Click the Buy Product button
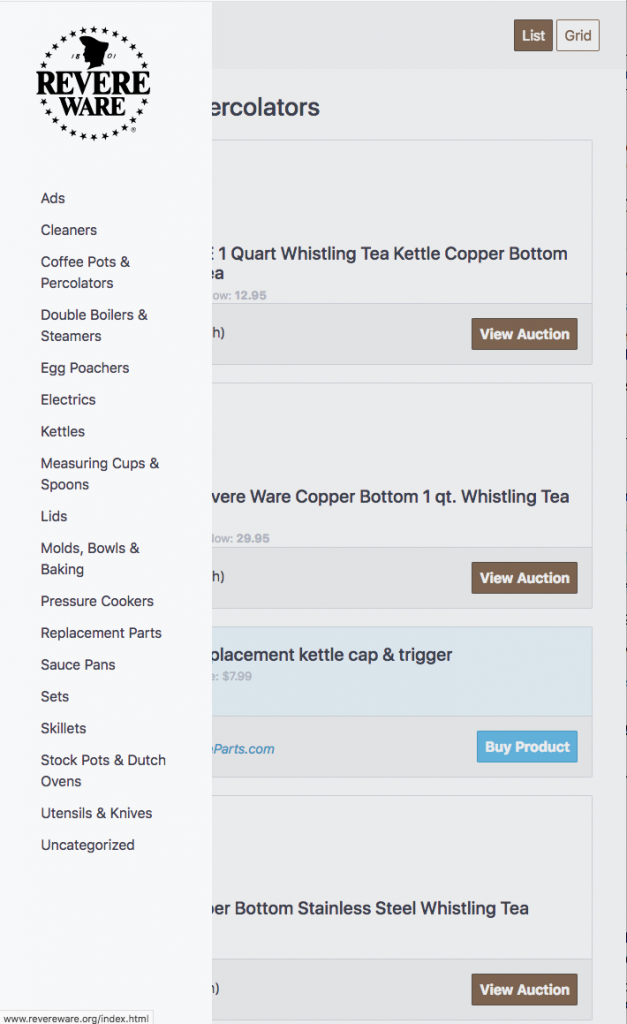 coord(527,746)
